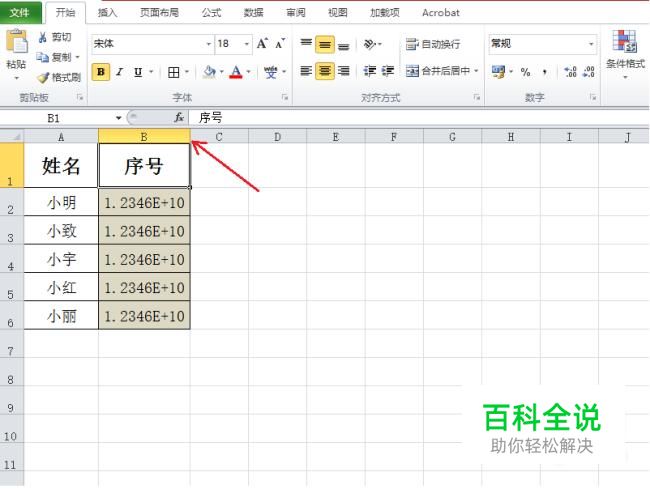Open the 文件 File tab
The width and height of the screenshot is (650, 489).
point(19,12)
